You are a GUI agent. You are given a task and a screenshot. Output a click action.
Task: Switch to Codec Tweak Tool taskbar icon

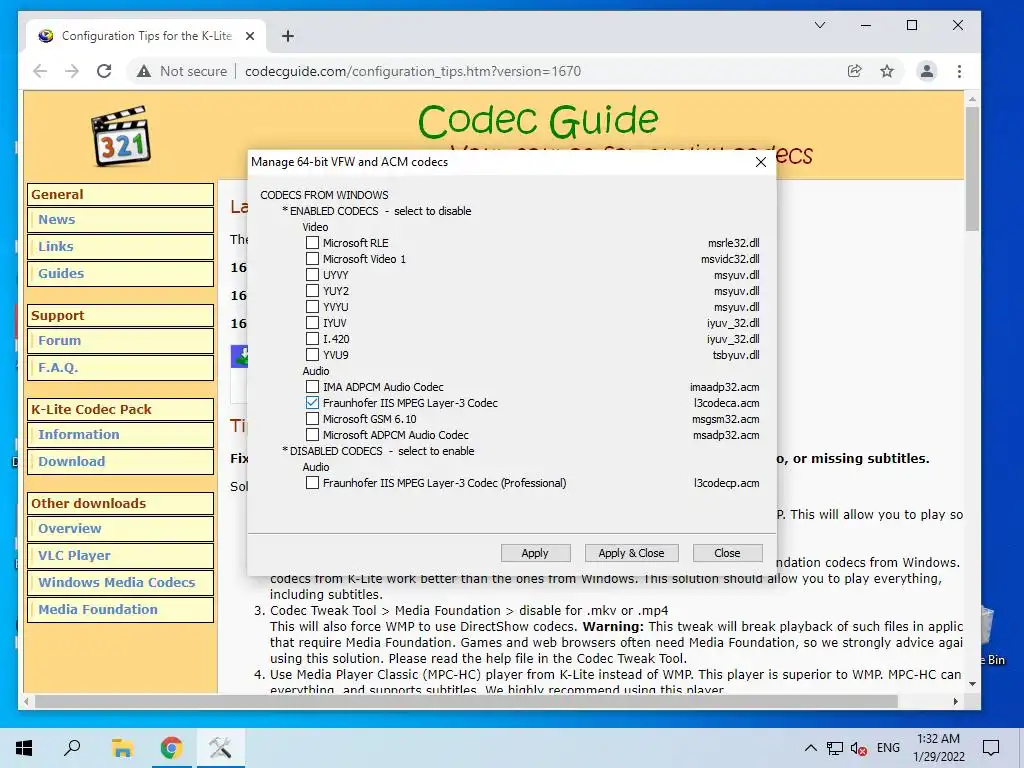pos(219,748)
